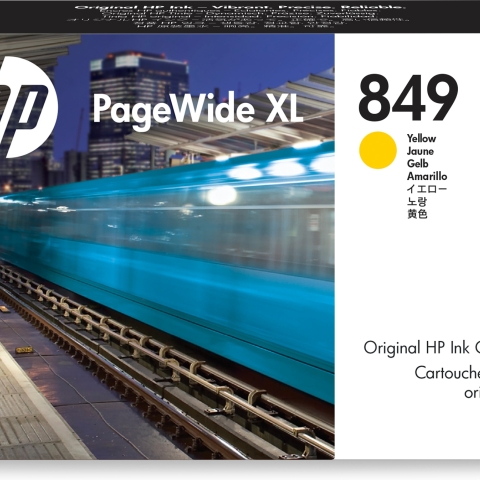Click the large 849 model number
The width and height of the screenshot is (480, 480).
(x=408, y=97)
